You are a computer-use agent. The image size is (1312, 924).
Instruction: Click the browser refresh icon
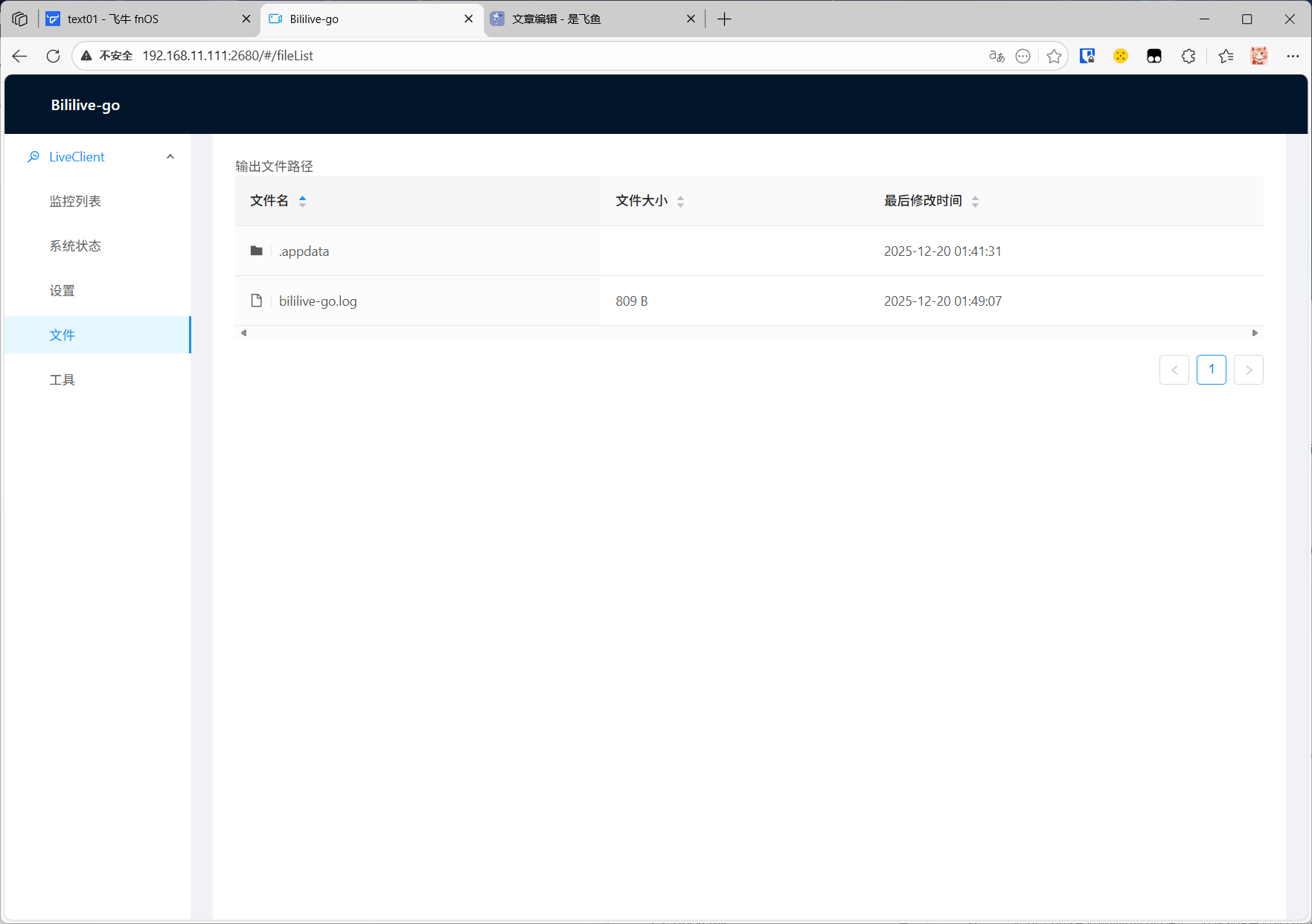pos(53,56)
